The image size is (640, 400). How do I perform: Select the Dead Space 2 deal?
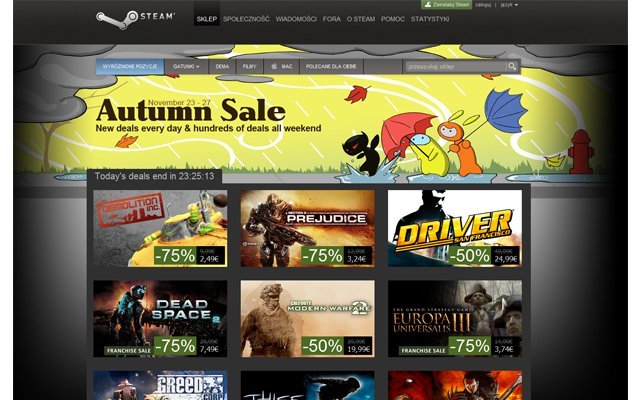pos(160,318)
